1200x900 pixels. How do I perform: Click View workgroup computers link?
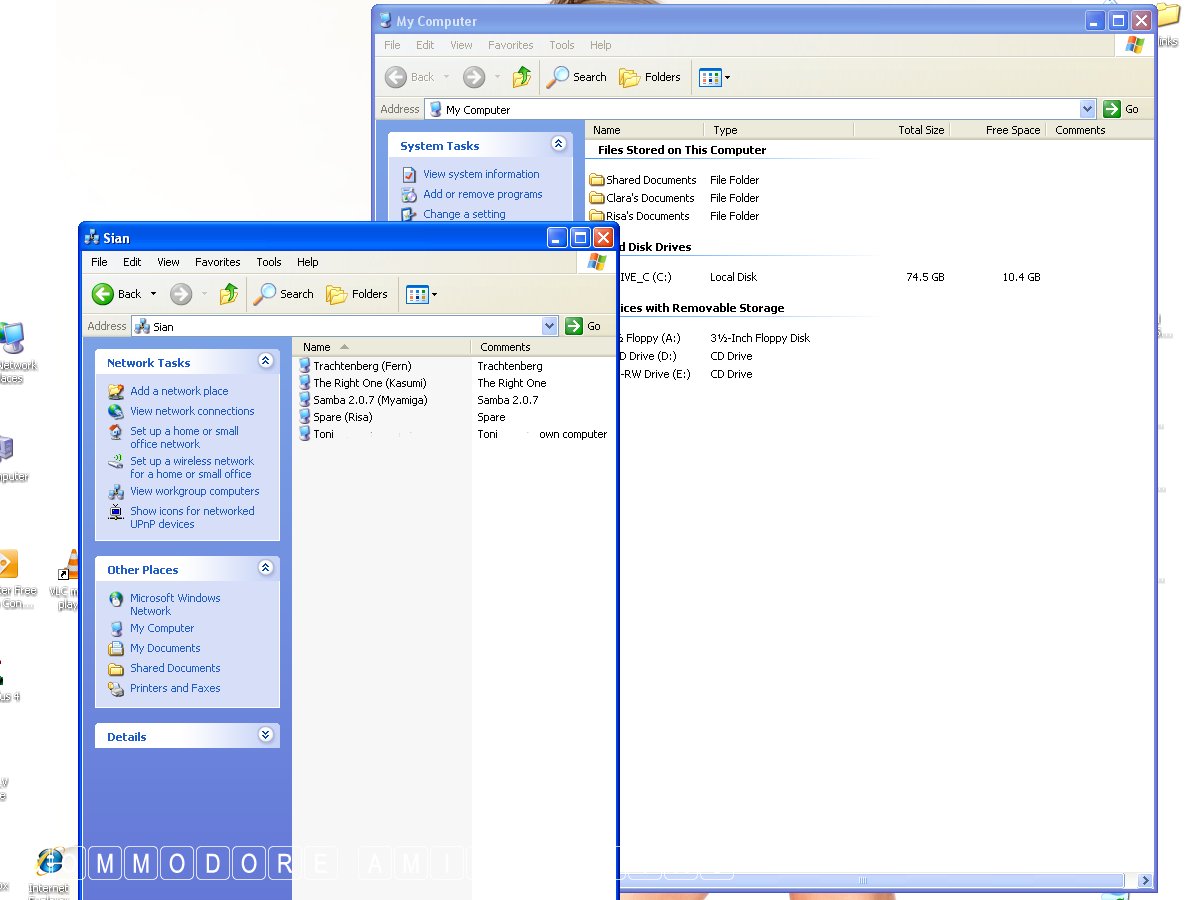point(194,491)
